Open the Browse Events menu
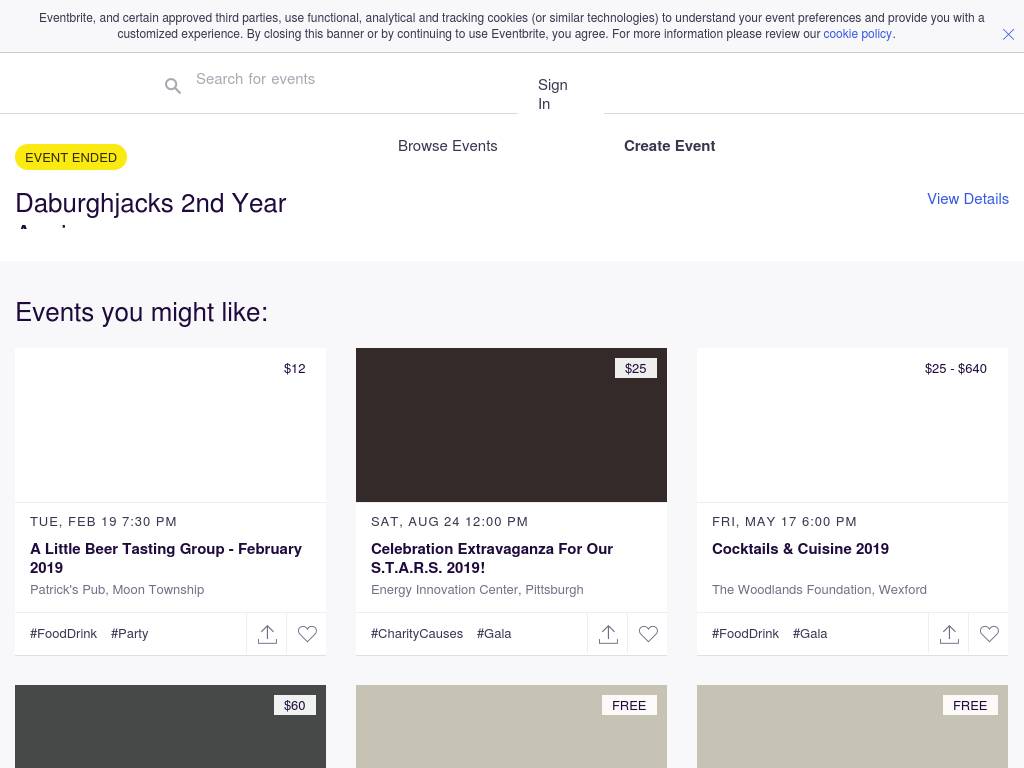The image size is (1024, 768). [447, 146]
